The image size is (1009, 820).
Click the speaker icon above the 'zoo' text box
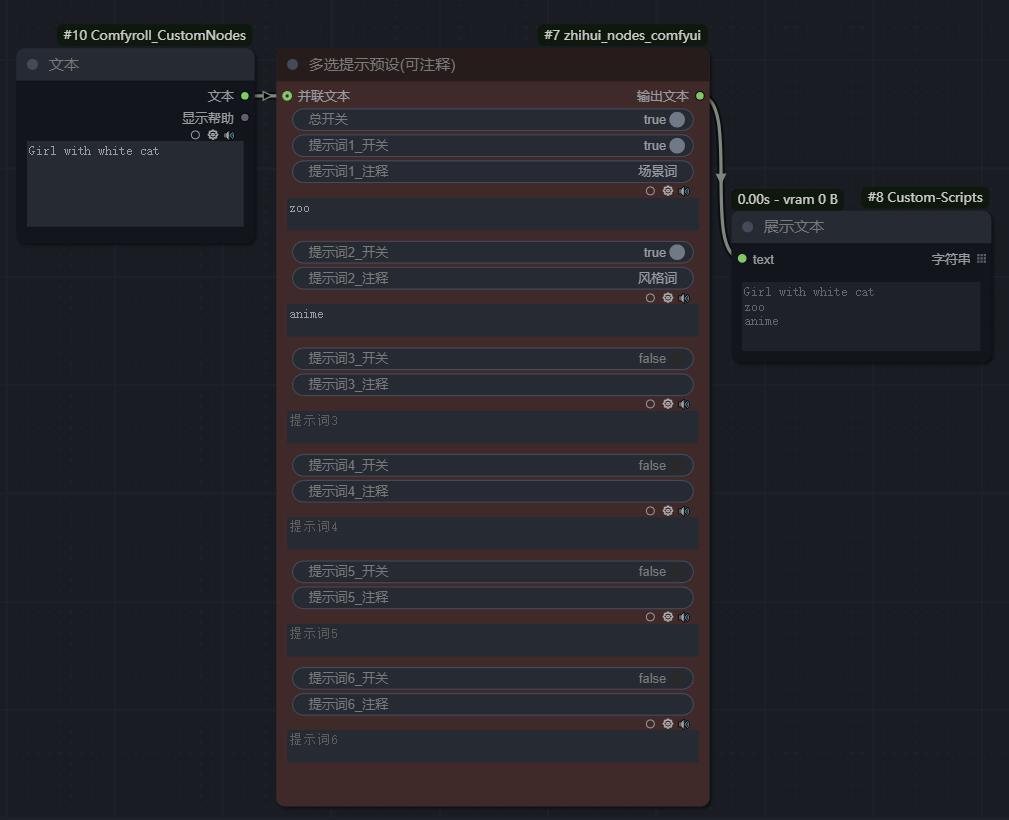pos(684,191)
